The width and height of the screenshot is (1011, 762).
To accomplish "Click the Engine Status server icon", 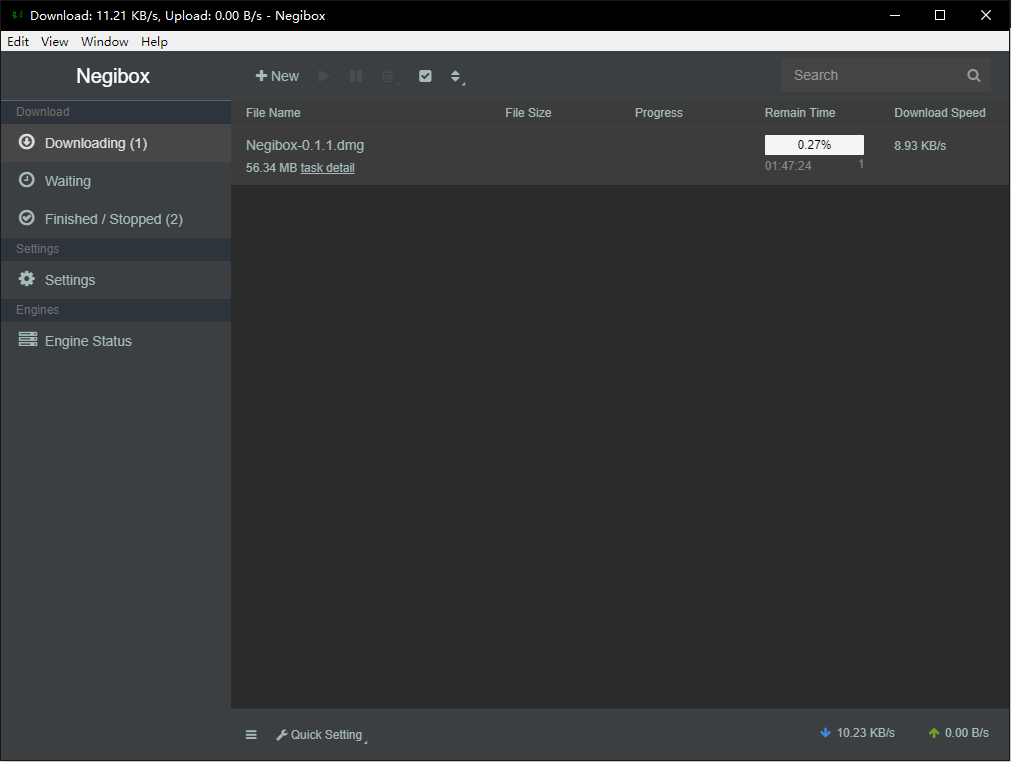I will [28, 339].
